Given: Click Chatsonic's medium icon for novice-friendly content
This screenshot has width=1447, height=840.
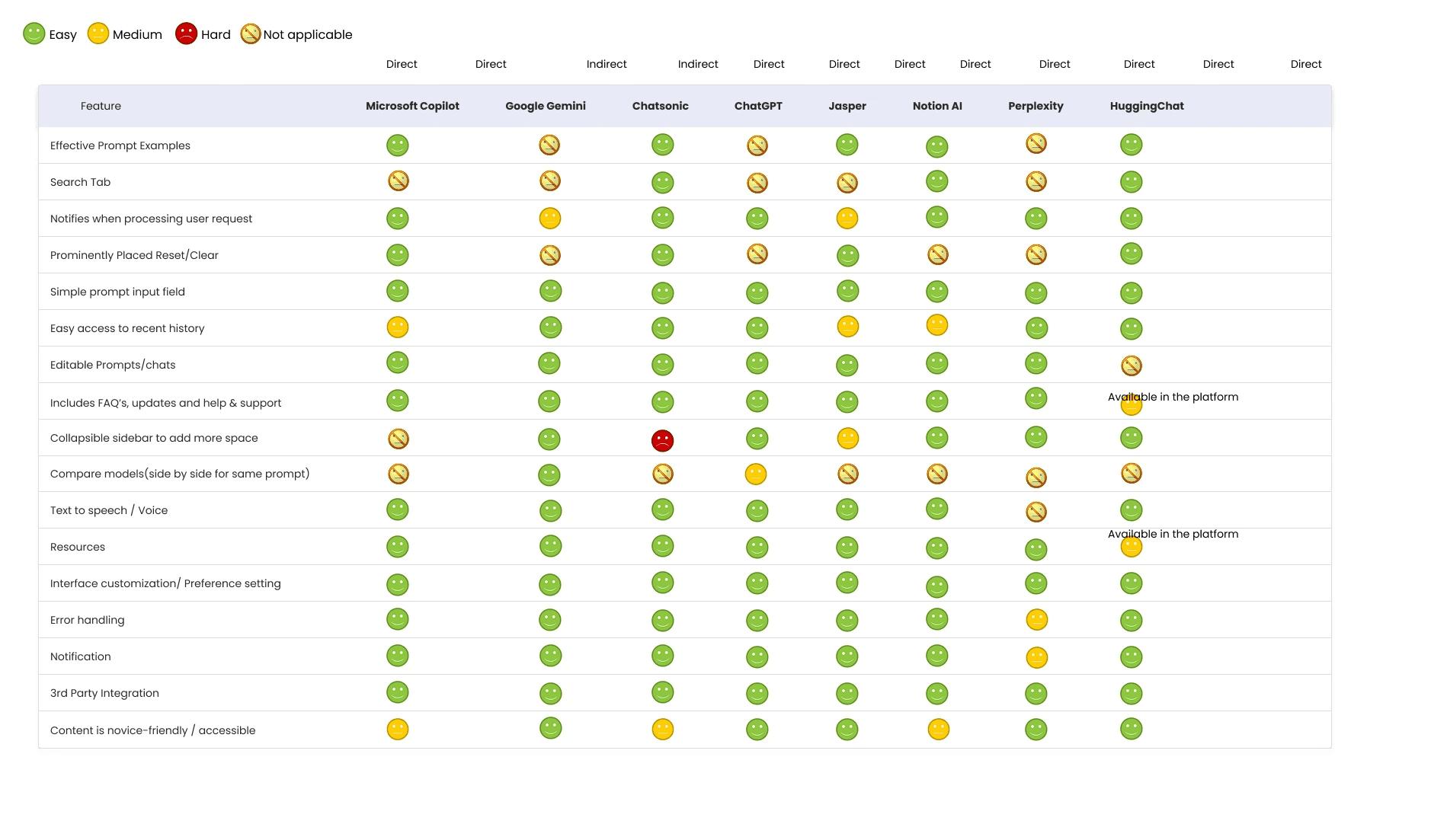Looking at the screenshot, I should point(663,729).
